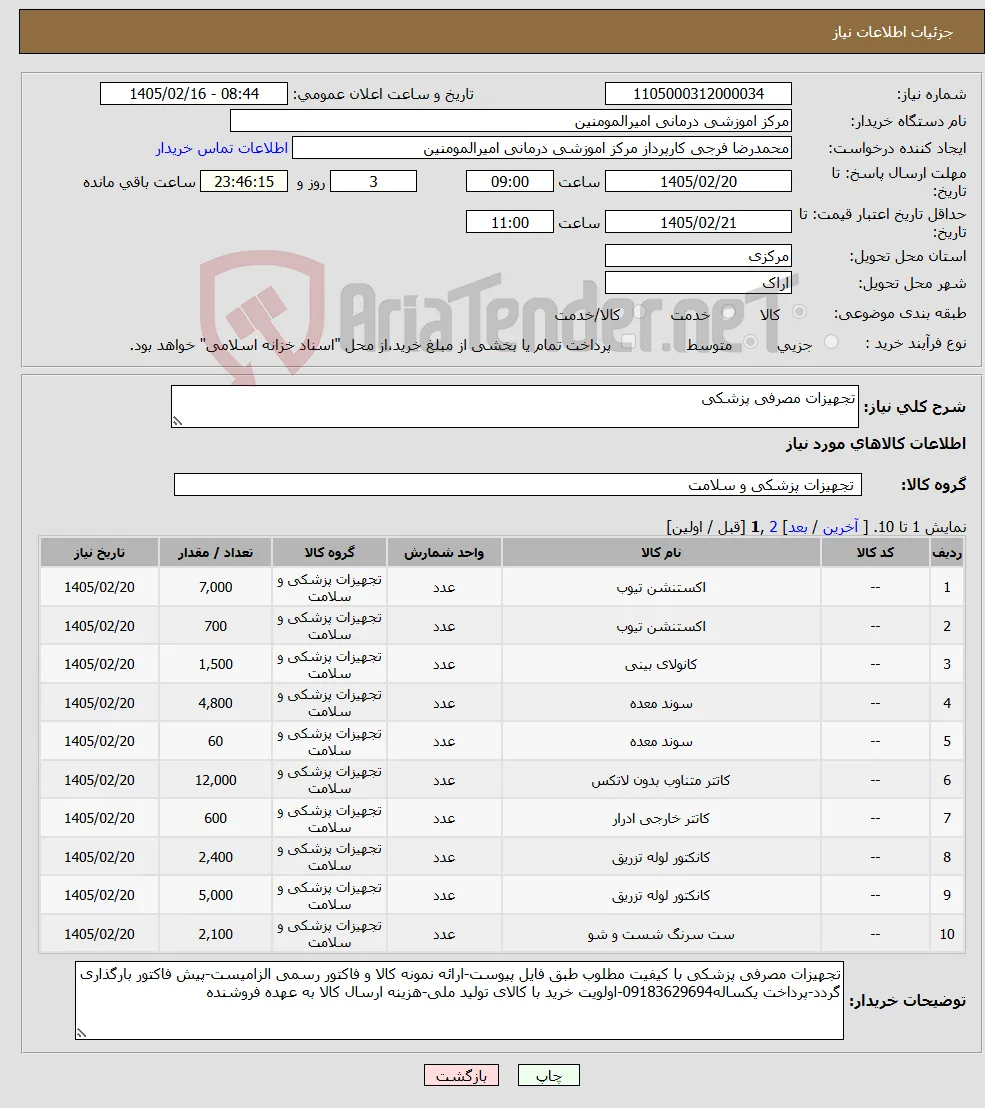The height and width of the screenshot is (1108, 985).
Task: Click the گروه کالا column header
Action: pos(329,553)
